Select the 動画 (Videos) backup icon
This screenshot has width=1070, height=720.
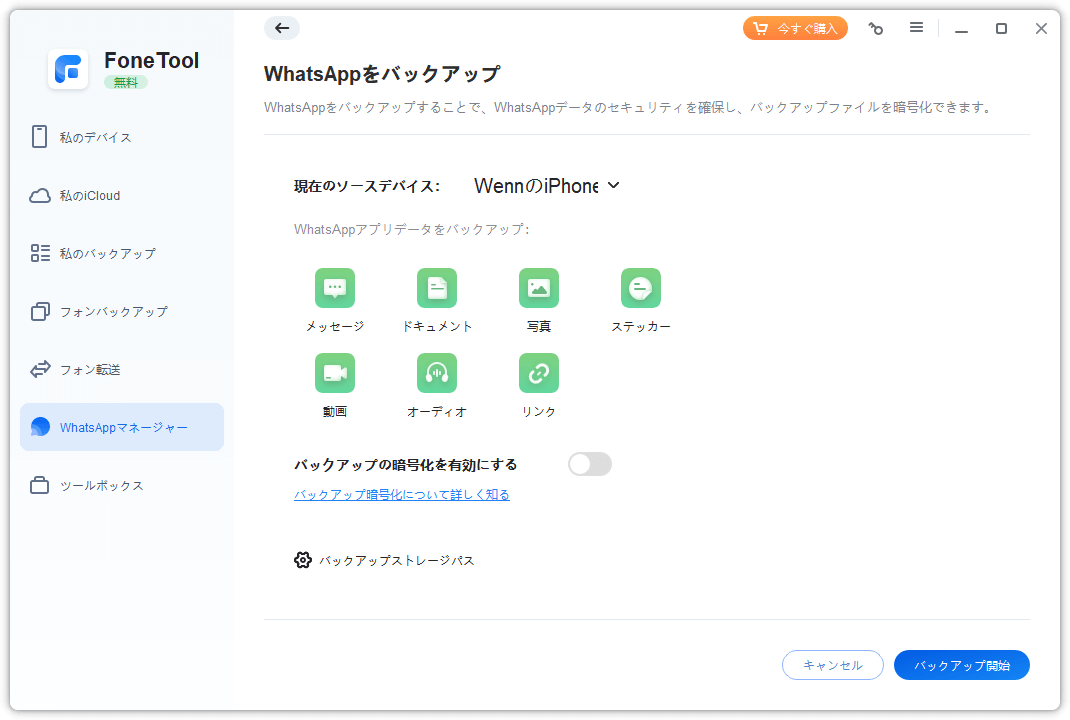(x=335, y=373)
